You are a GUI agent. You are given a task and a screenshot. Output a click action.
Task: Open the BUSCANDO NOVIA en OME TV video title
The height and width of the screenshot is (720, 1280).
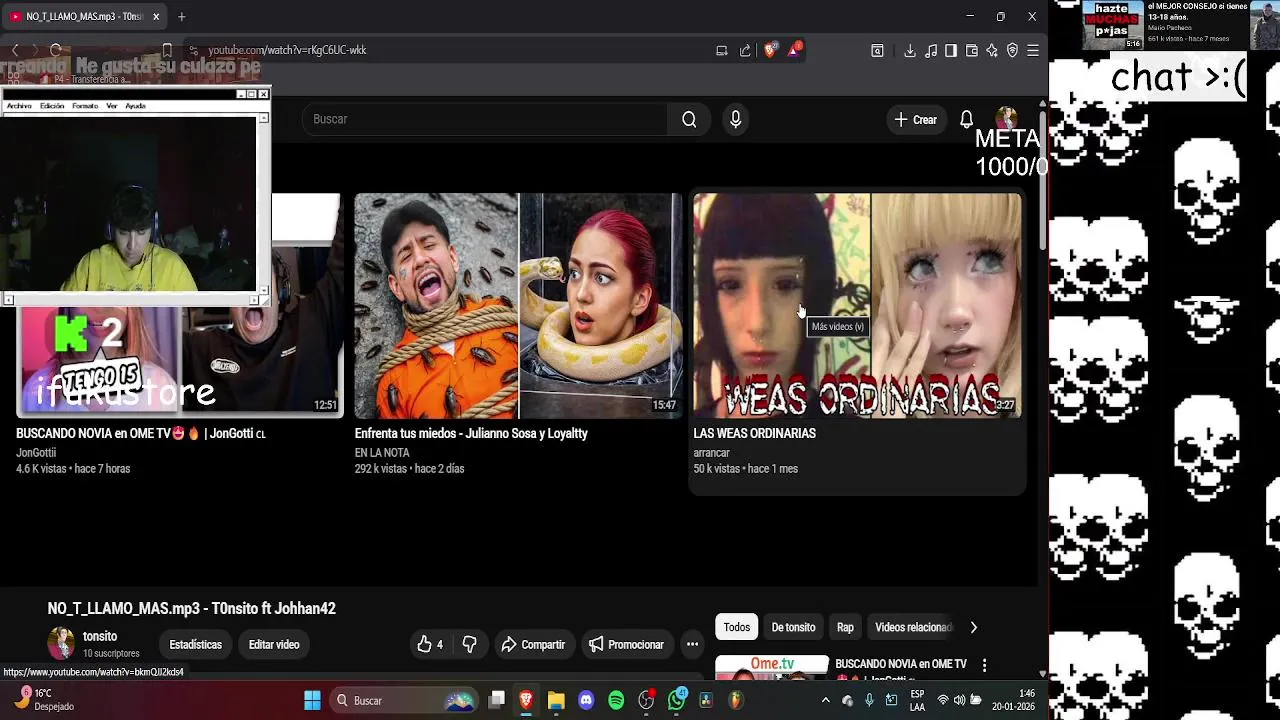click(141, 433)
